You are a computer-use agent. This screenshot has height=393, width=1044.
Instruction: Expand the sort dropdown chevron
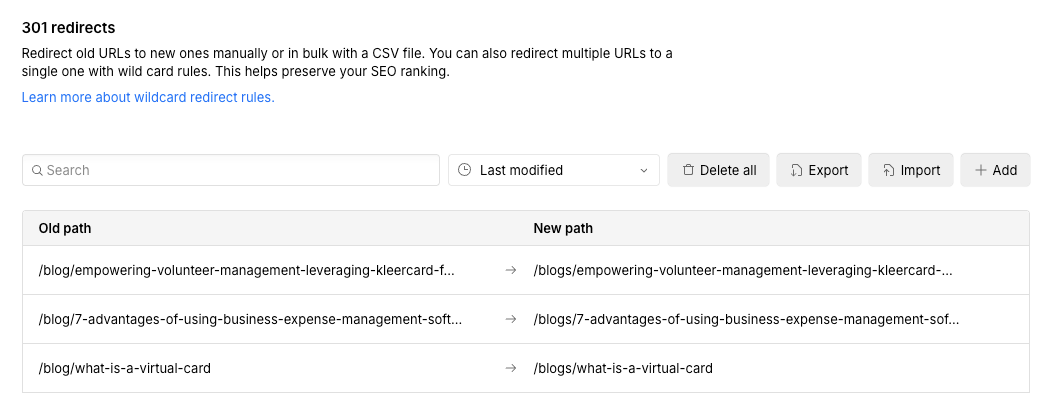(644, 171)
